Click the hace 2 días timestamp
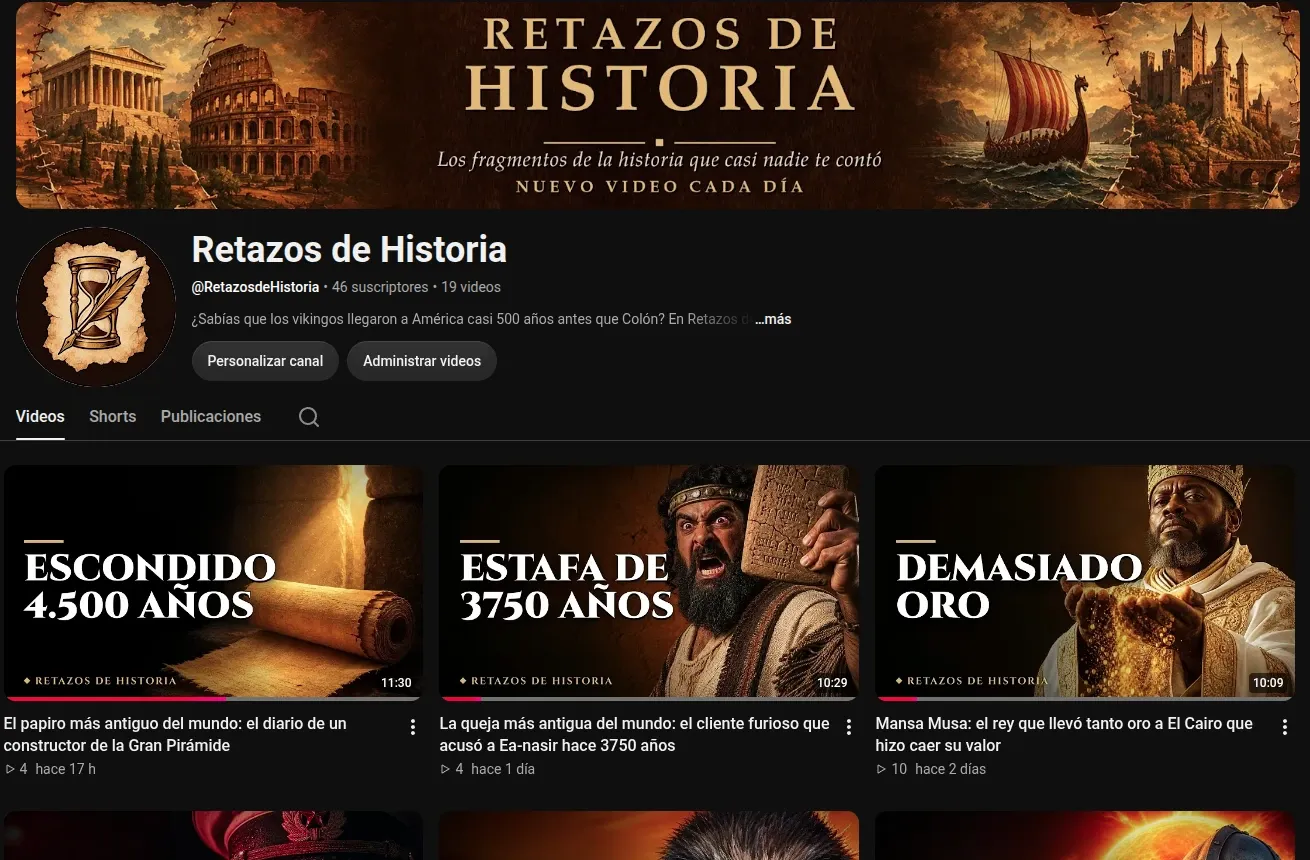The image size is (1310, 860). pyautogui.click(x=951, y=769)
